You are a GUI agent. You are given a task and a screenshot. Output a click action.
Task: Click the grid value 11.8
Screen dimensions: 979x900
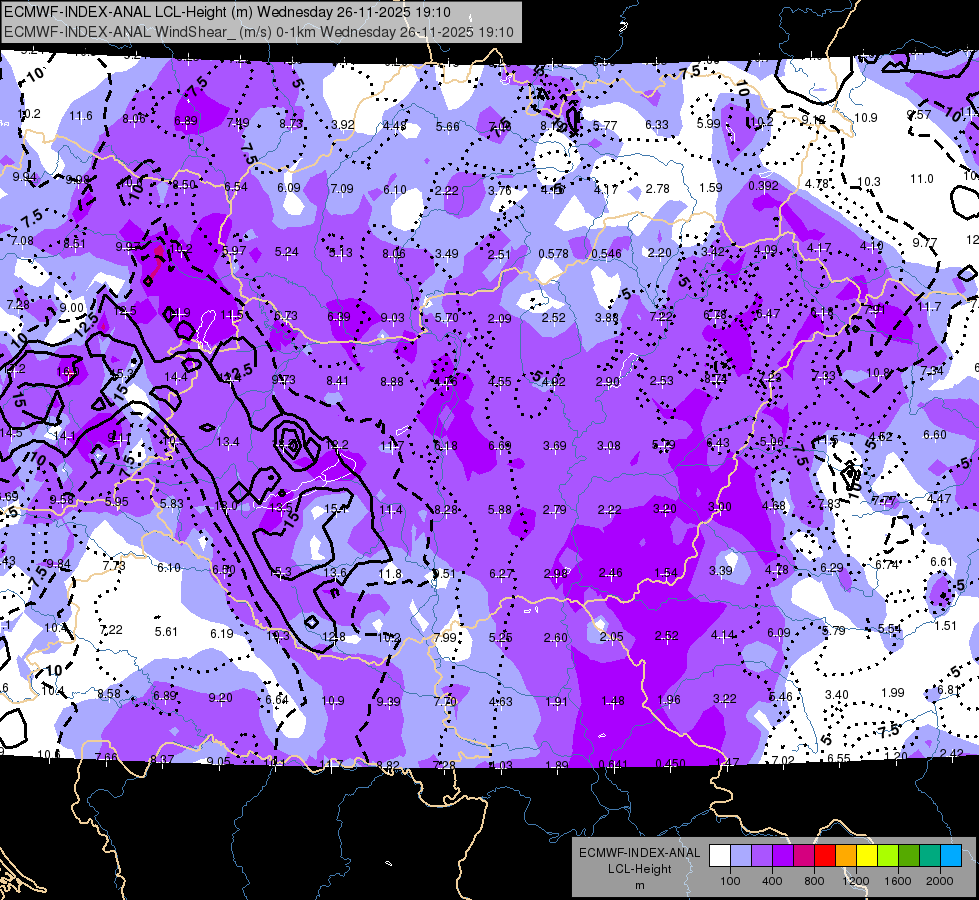point(390,574)
